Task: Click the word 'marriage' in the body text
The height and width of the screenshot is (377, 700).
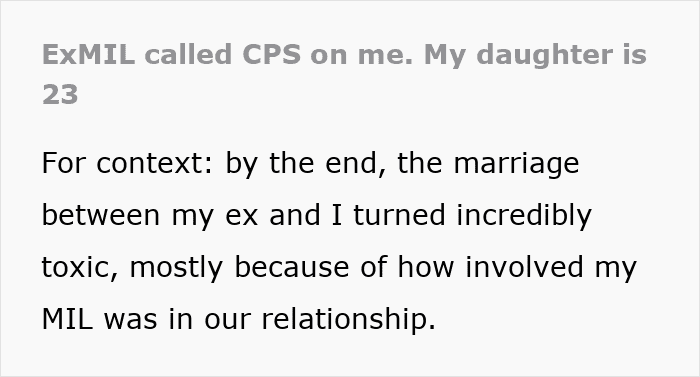Action: [x=517, y=164]
